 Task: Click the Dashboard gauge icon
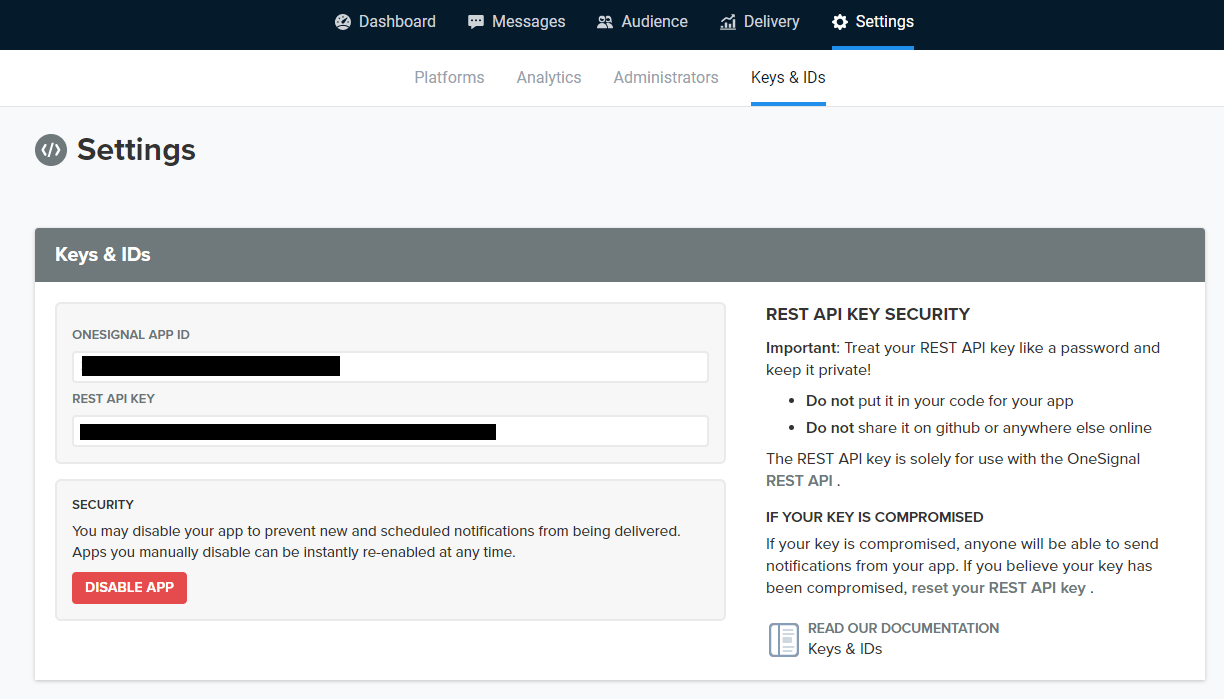[x=343, y=22]
